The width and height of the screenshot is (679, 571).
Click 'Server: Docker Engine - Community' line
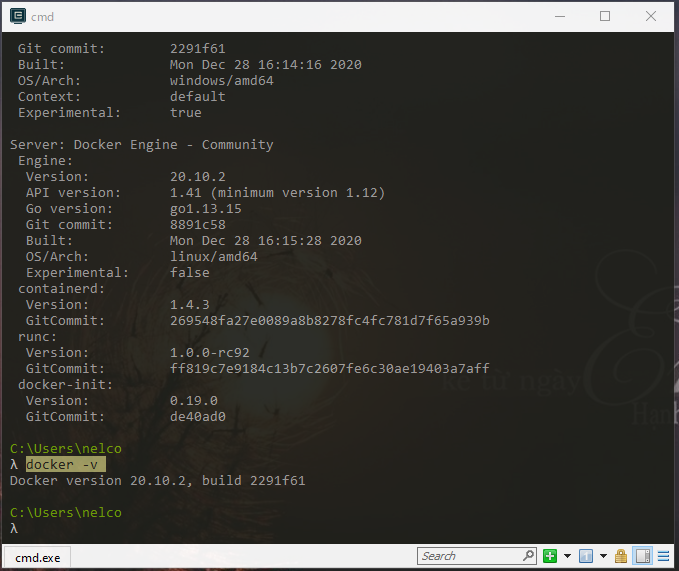pyautogui.click(x=142, y=145)
